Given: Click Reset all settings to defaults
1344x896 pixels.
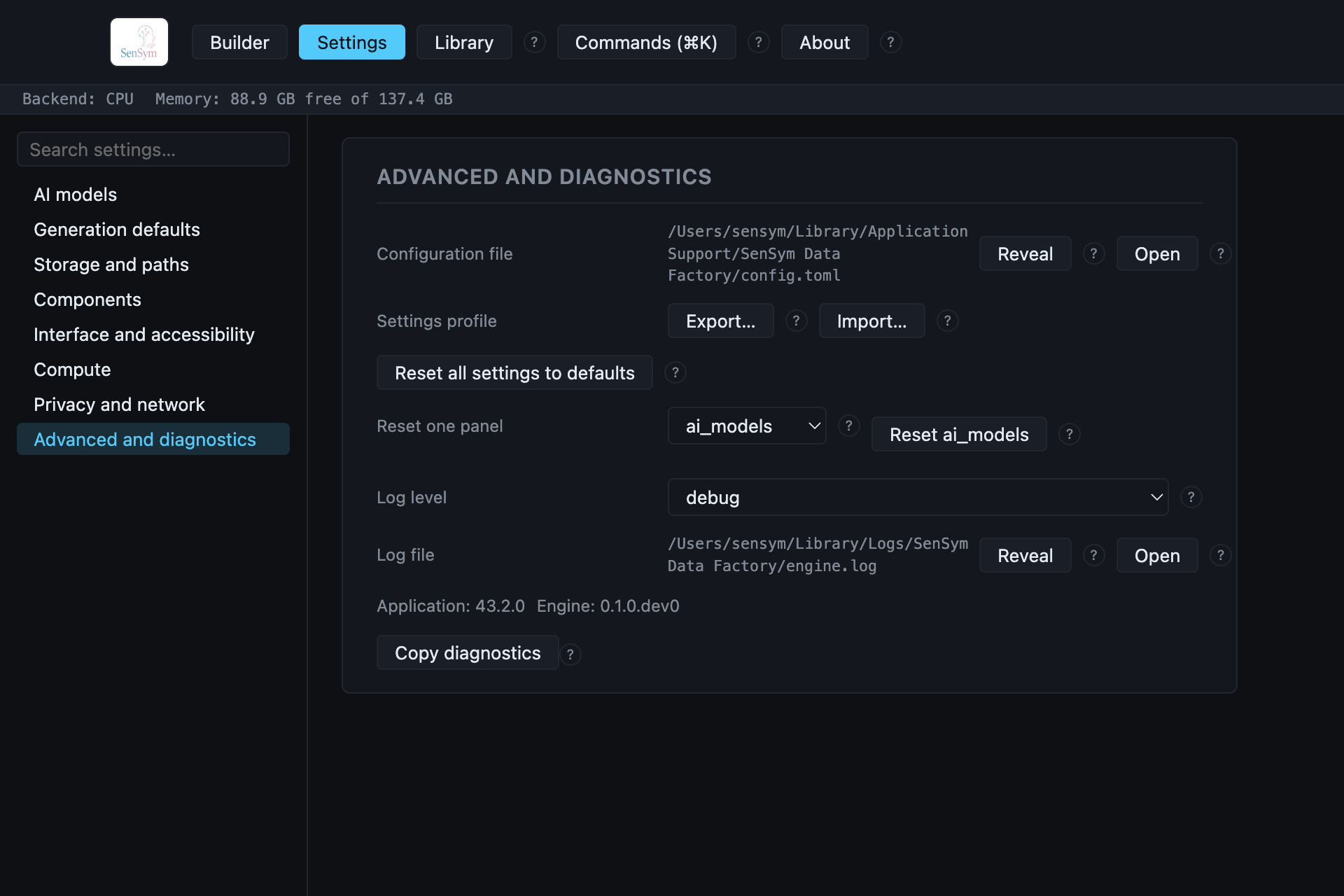Looking at the screenshot, I should (x=514, y=372).
